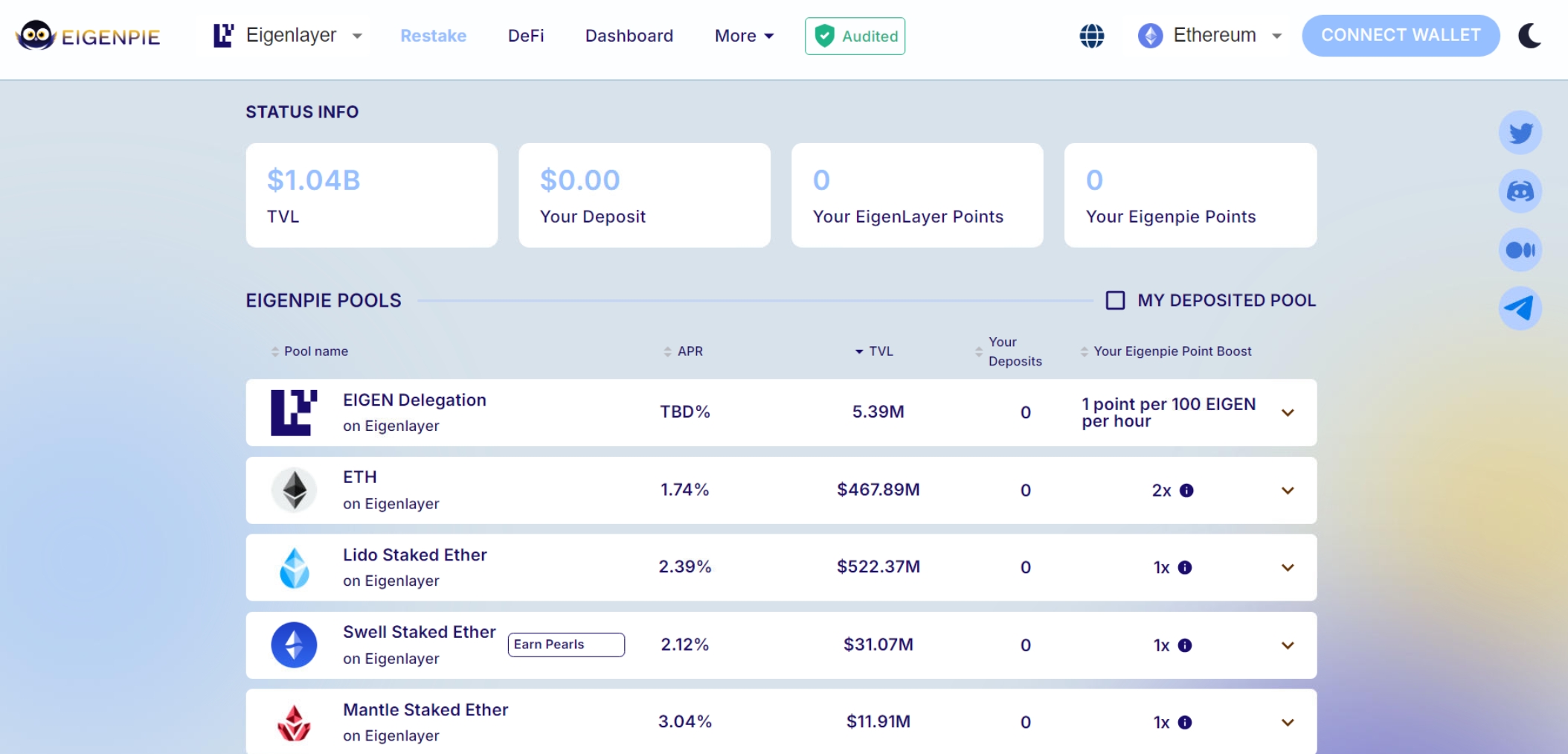Sort pools by APR column
The image size is (1568, 754).
point(683,351)
